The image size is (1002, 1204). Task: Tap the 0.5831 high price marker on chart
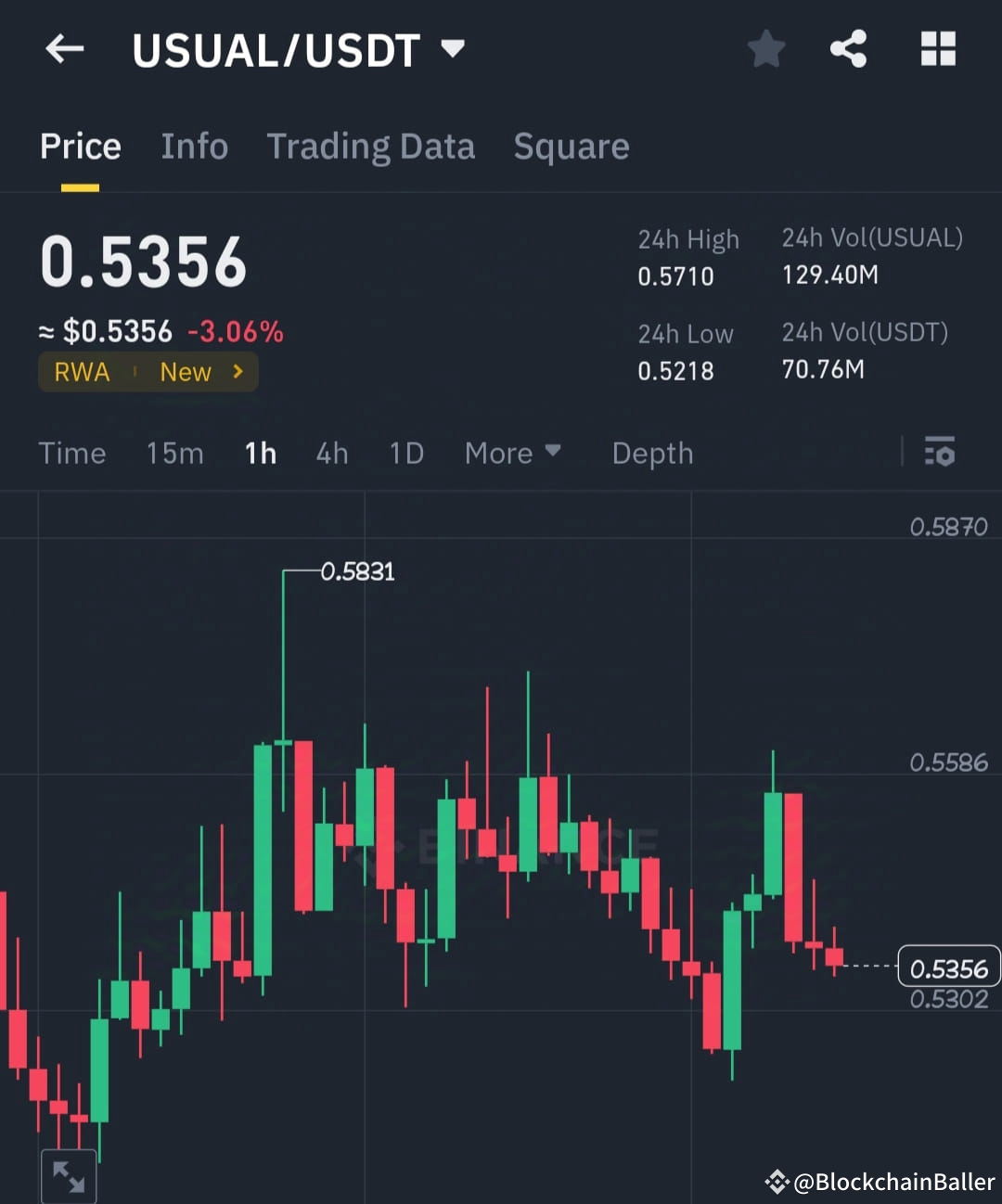(x=357, y=571)
